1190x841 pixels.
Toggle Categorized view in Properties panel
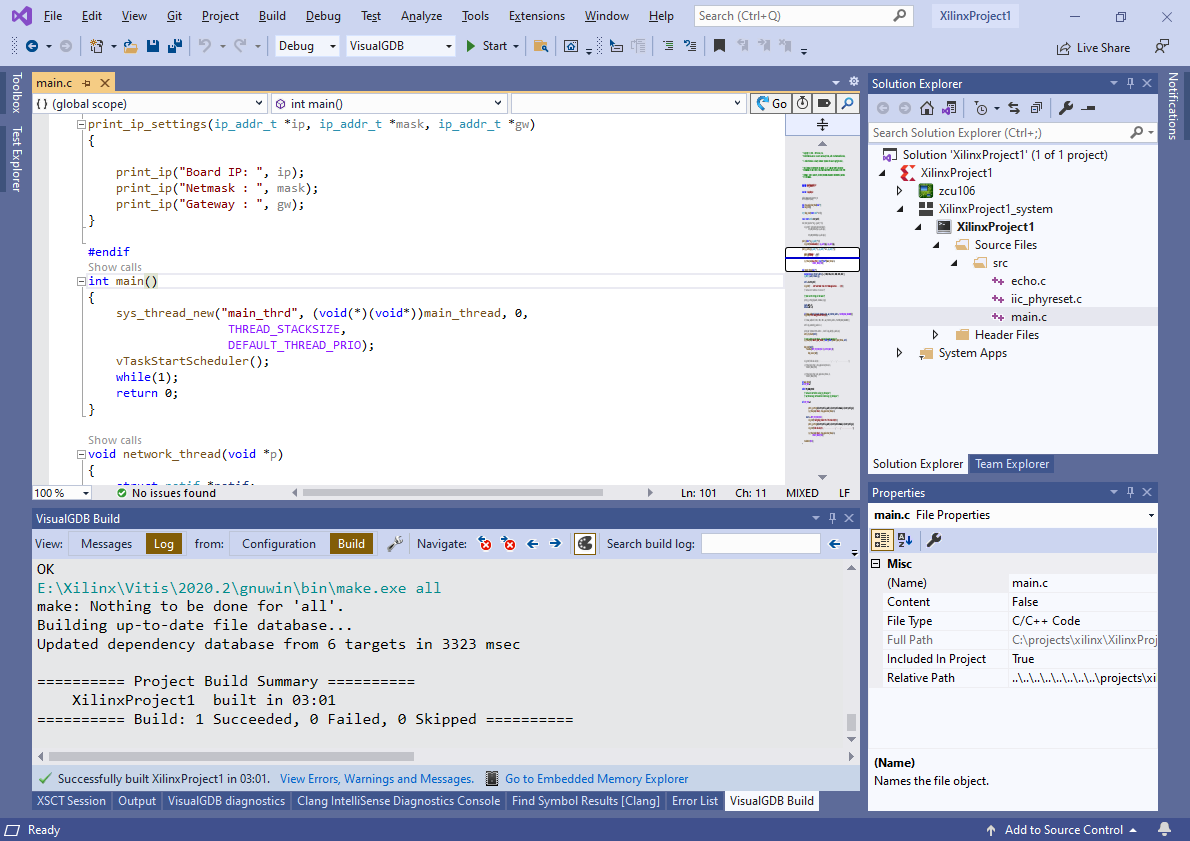(882, 540)
